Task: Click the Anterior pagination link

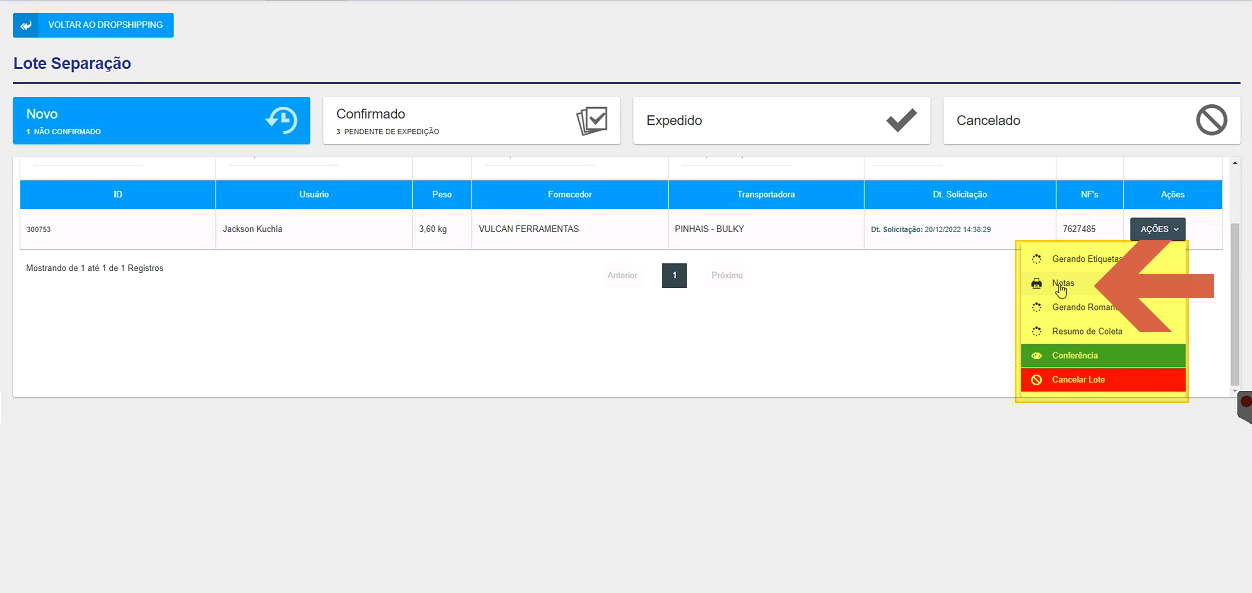Action: coord(622,275)
